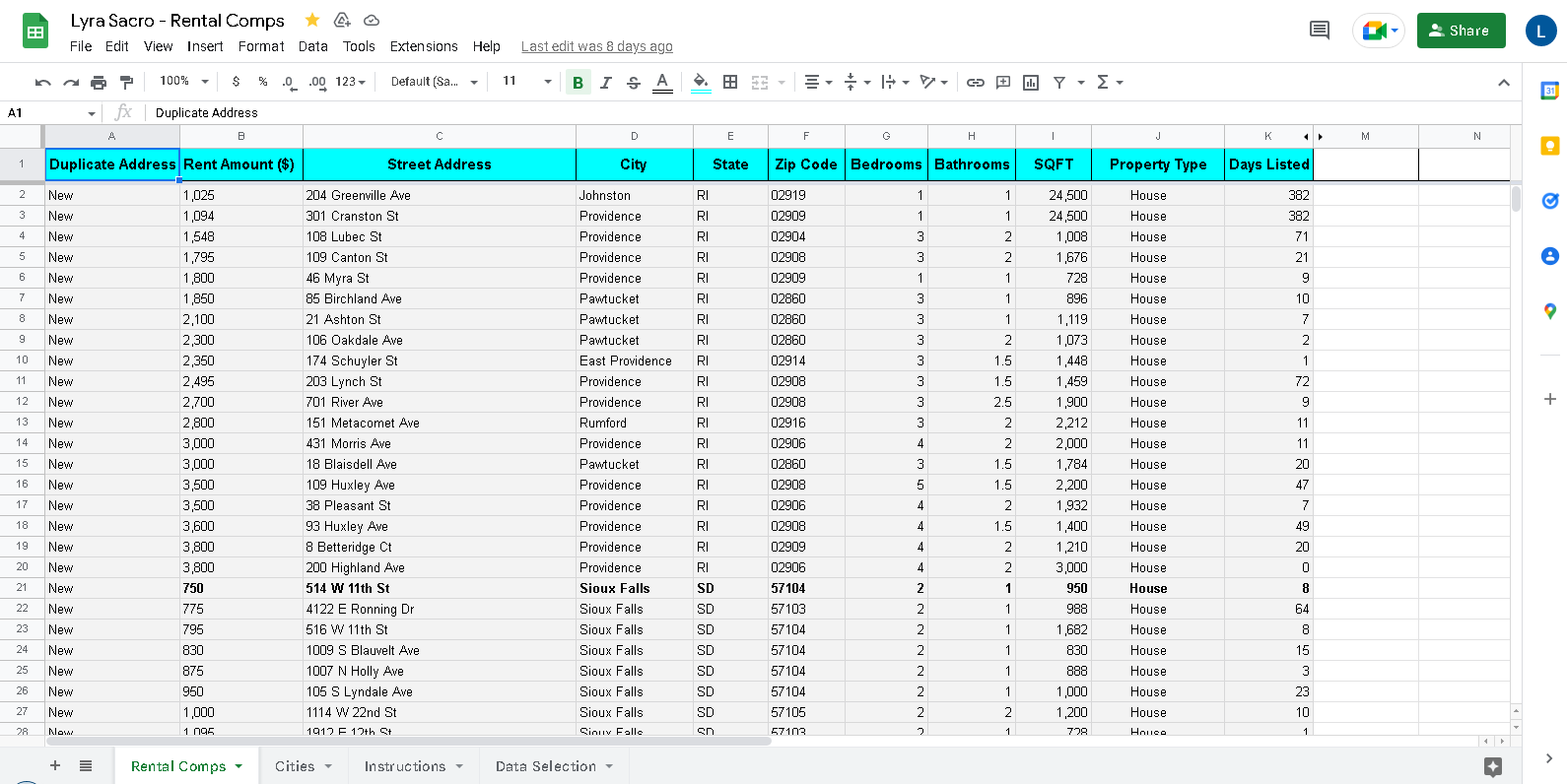The width and height of the screenshot is (1567, 784).
Task: Open the Extensions menu
Action: pos(424,46)
